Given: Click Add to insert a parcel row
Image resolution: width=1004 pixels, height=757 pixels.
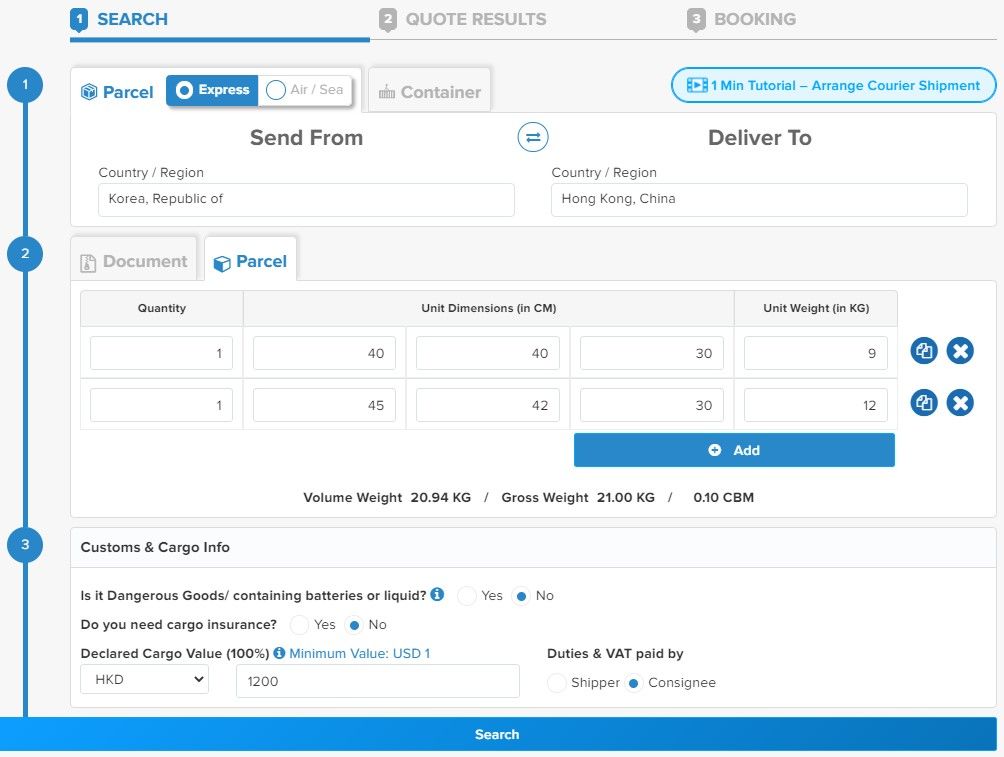Looking at the screenshot, I should click(x=734, y=450).
